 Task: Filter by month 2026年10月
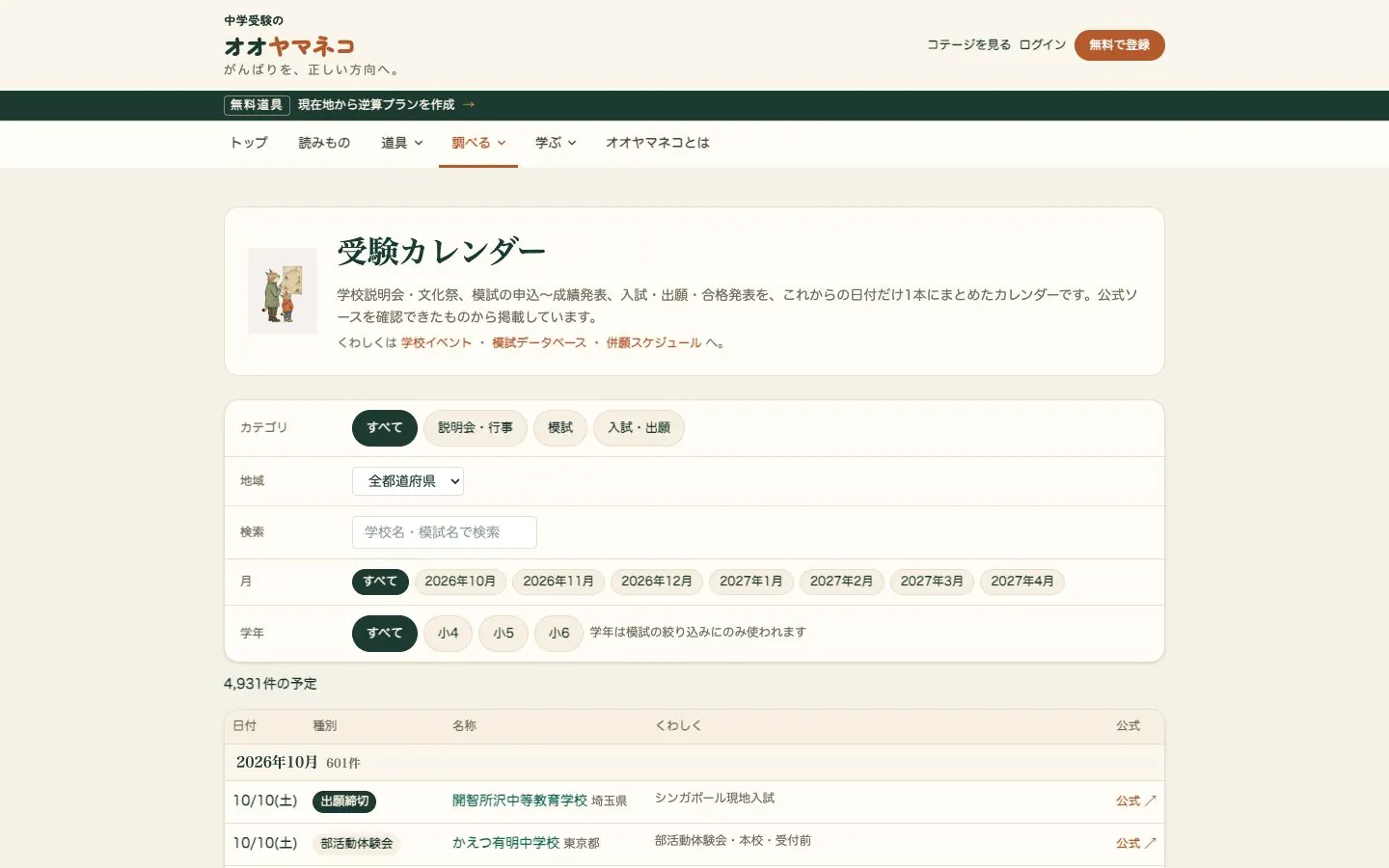coord(460,582)
